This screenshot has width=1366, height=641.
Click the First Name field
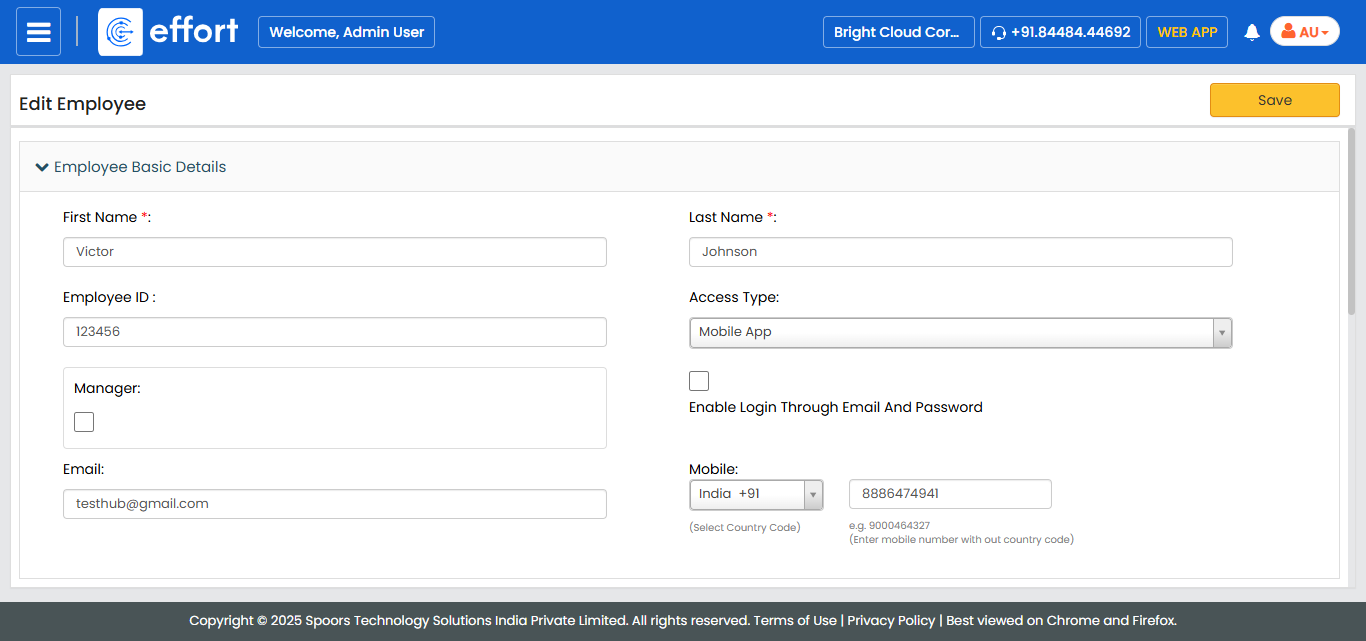pos(334,252)
